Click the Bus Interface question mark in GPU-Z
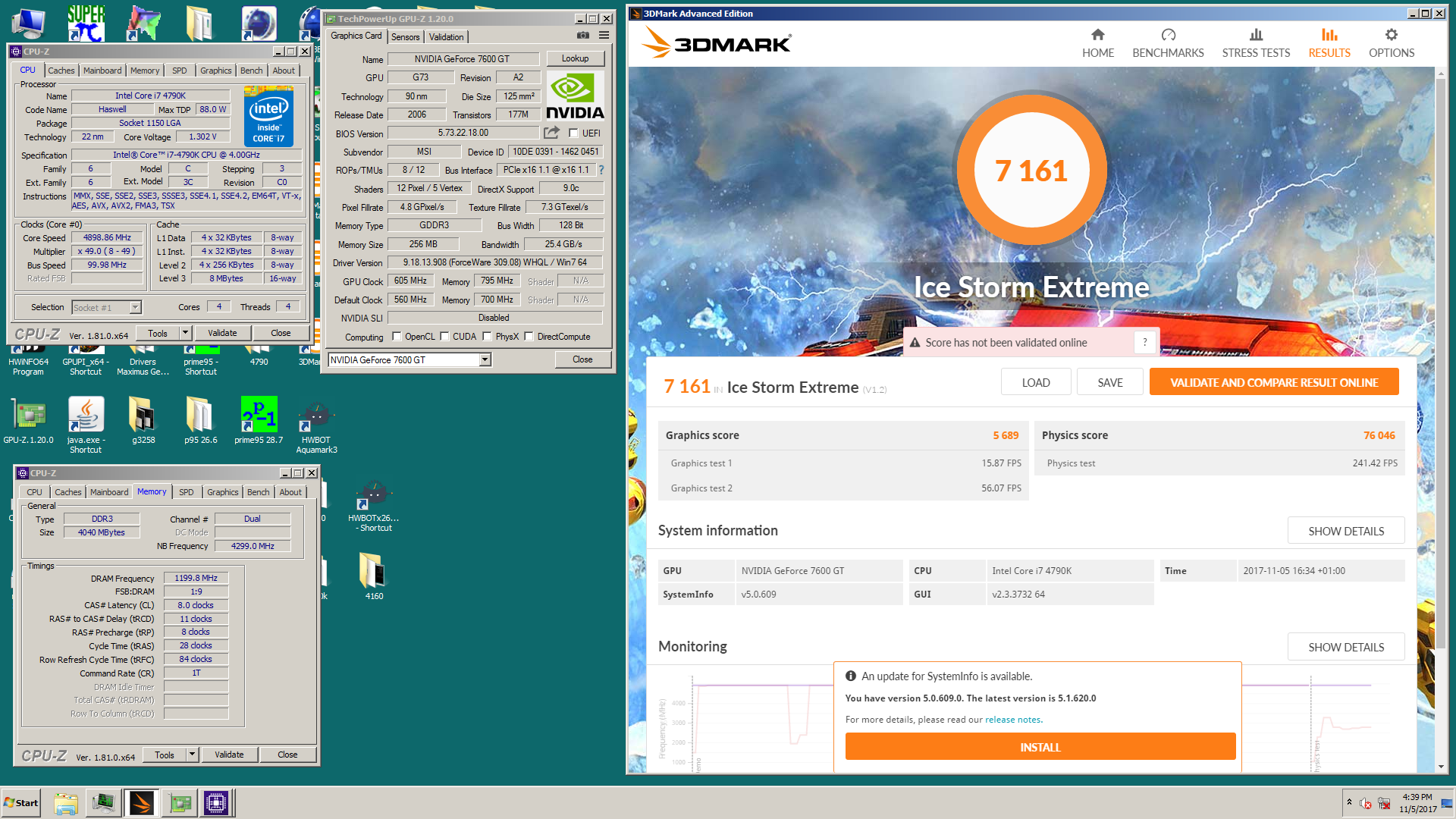The width and height of the screenshot is (1456, 819). pos(601,170)
